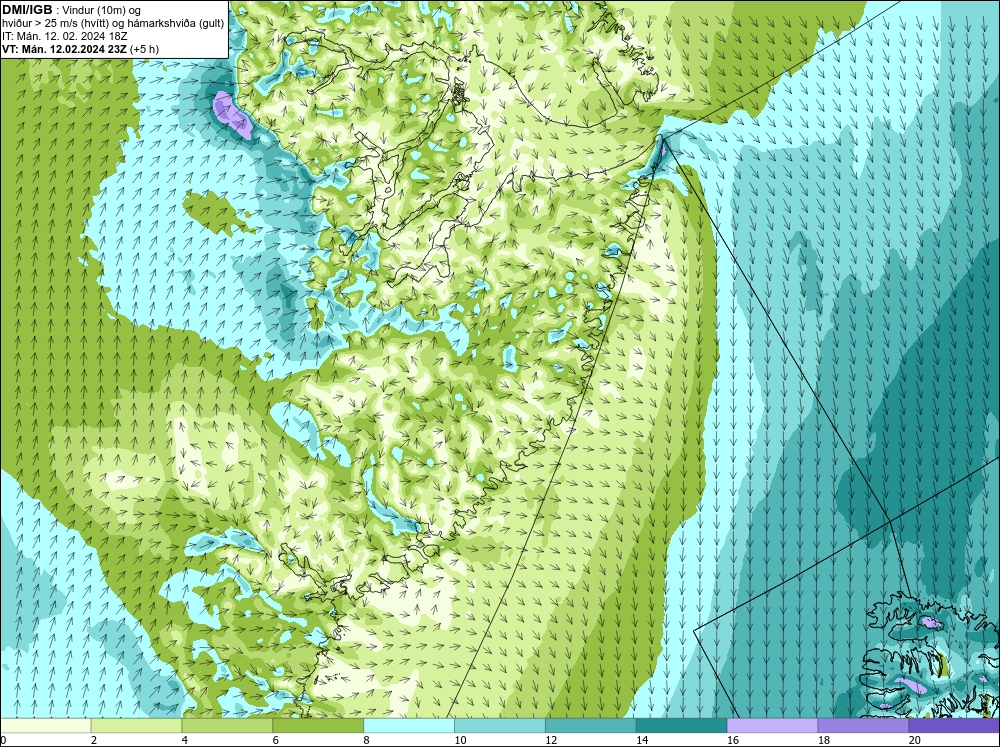Click the teal 12–14 m/s legend swatch
1000x747 pixels.
click(591, 725)
